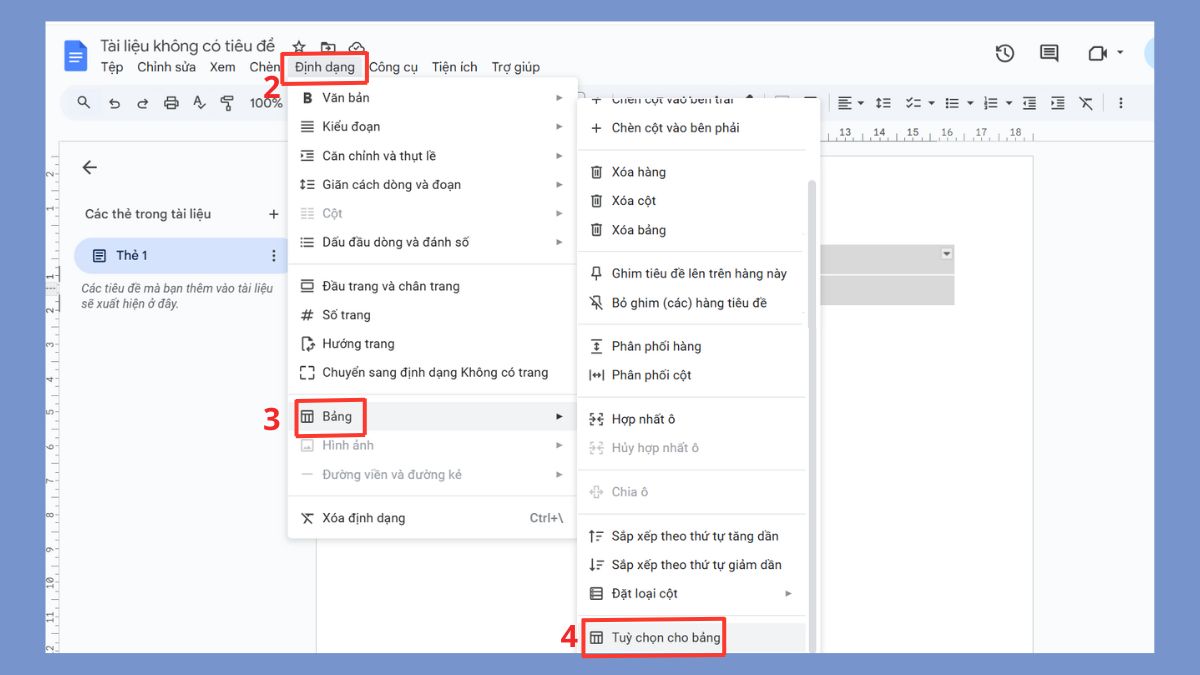The height and width of the screenshot is (675, 1200).
Task: Add a new tab with the plus button
Action: 274,213
